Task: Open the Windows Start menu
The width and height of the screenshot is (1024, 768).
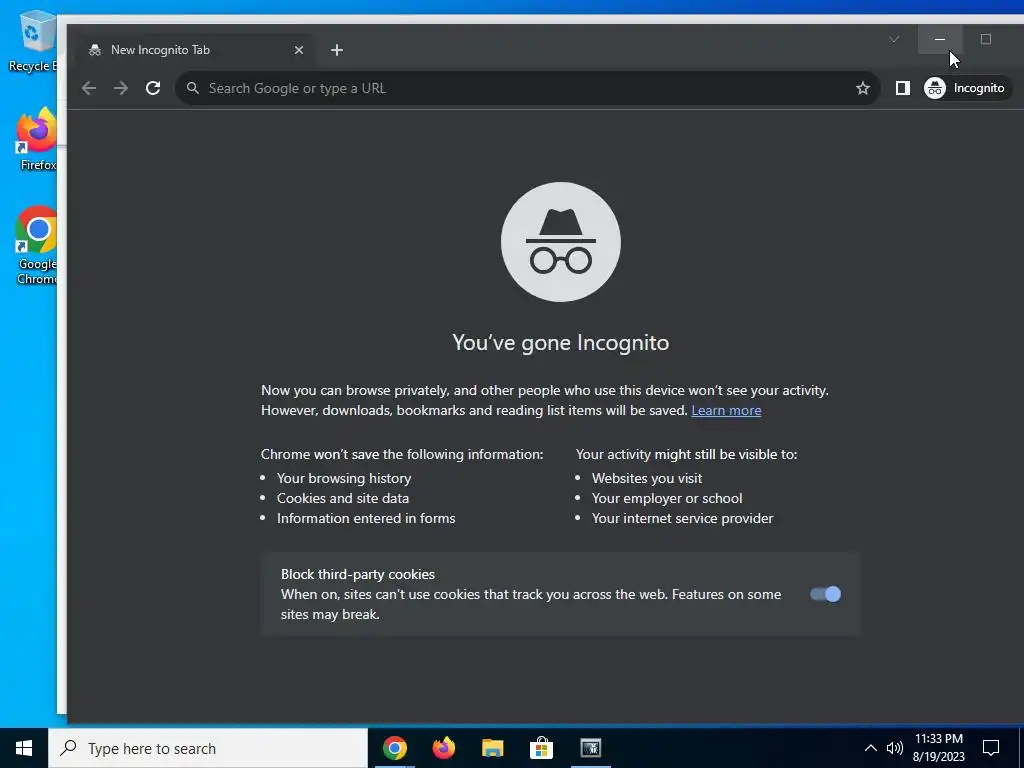Action: [24, 748]
